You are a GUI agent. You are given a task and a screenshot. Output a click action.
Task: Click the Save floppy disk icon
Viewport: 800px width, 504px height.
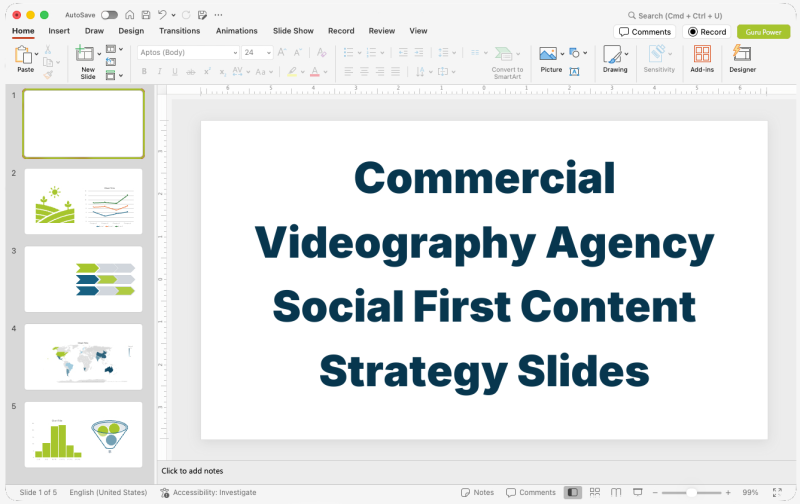pos(145,15)
